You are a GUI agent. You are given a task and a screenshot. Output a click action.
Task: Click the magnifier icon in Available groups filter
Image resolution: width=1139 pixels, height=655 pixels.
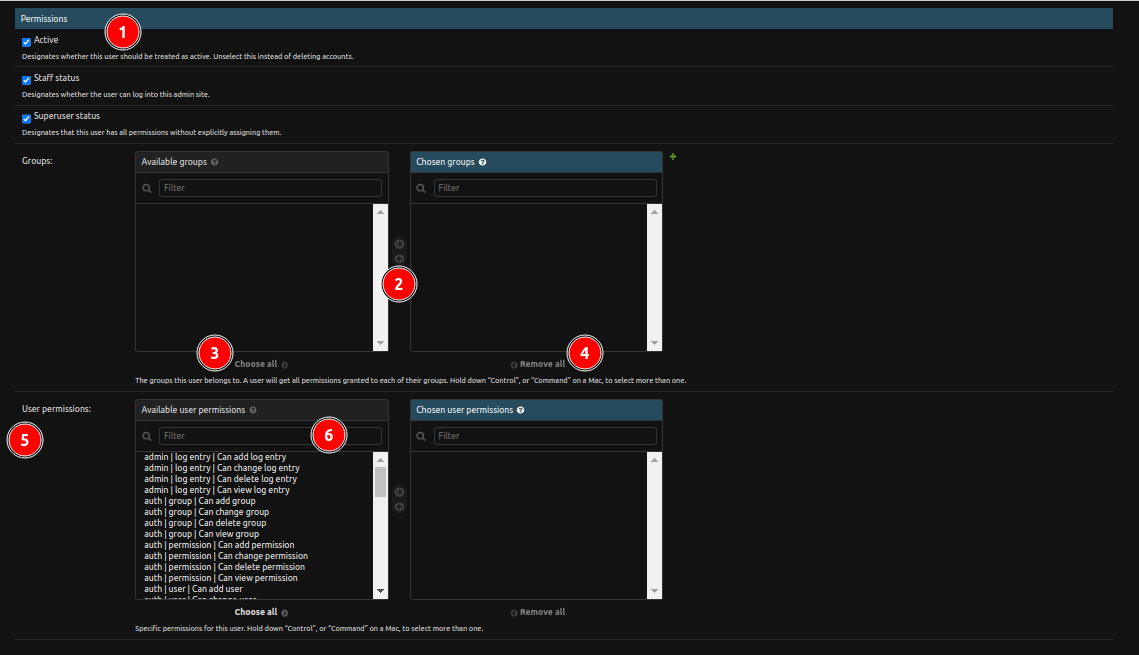(147, 187)
